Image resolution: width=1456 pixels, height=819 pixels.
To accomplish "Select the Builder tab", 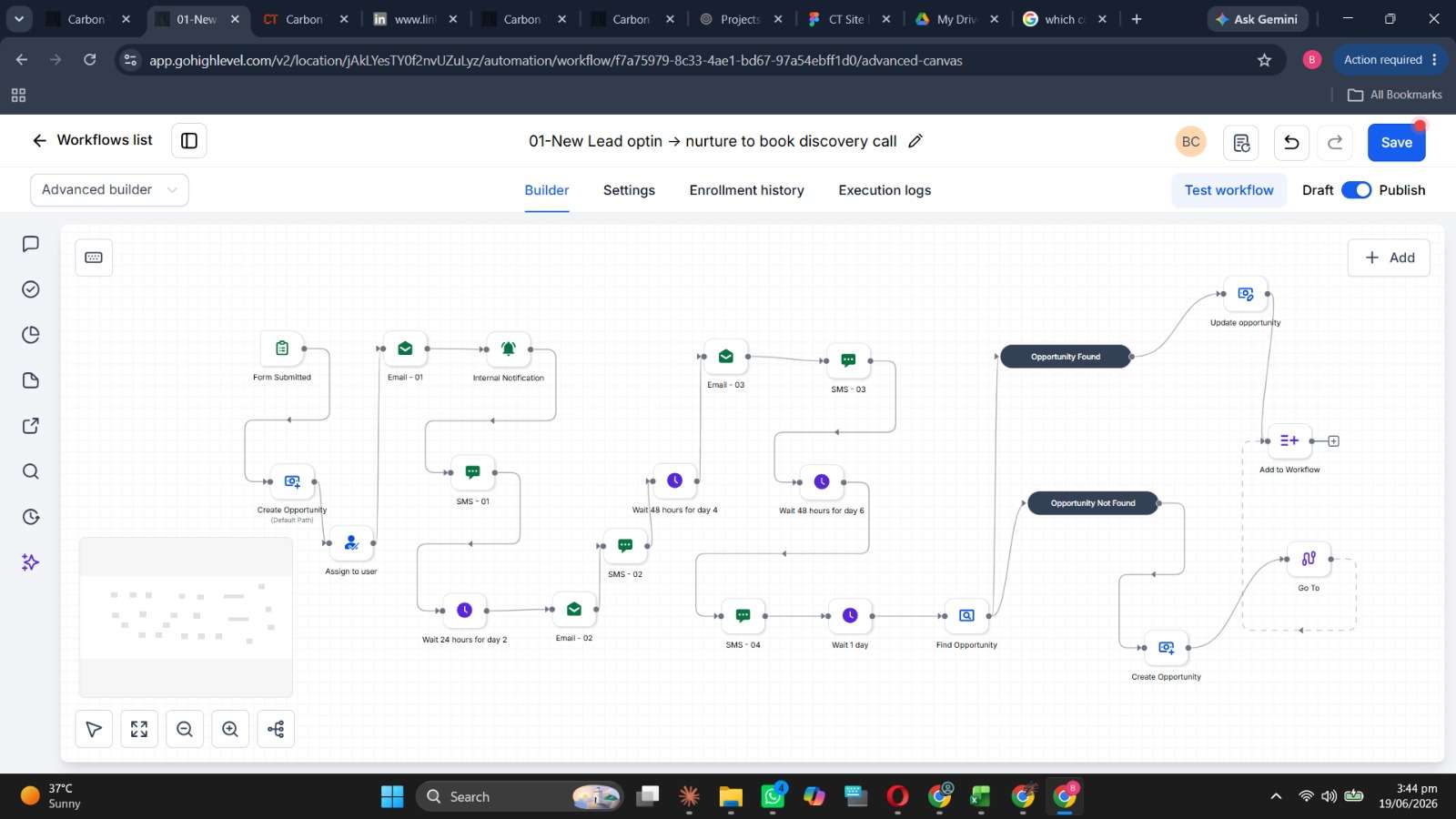I will point(547,190).
